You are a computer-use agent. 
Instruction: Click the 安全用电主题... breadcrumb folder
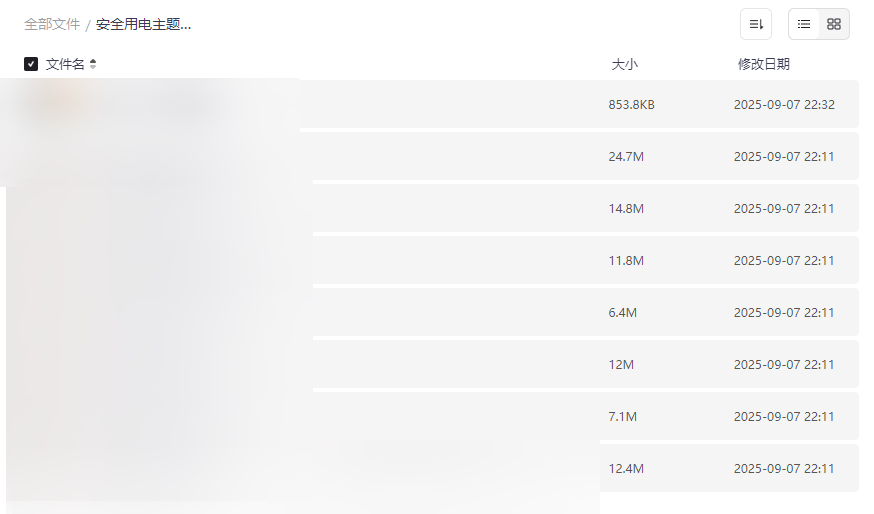point(143,25)
